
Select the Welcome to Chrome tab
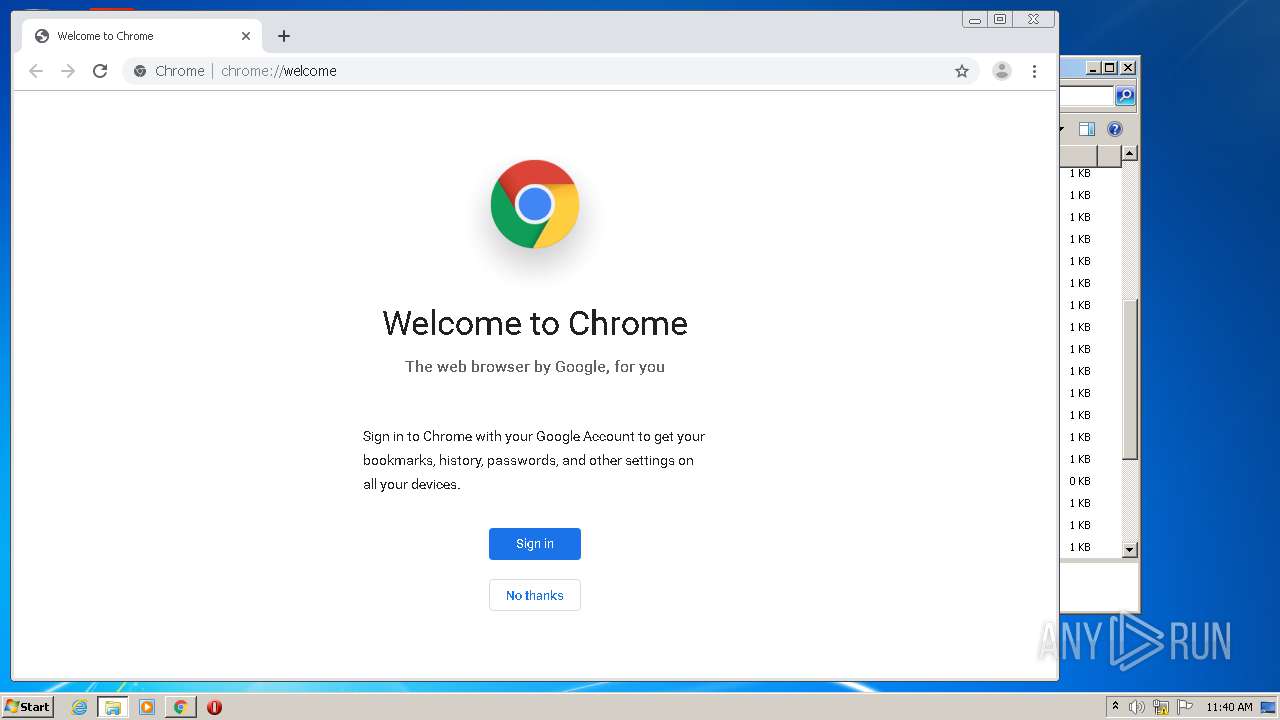143,36
